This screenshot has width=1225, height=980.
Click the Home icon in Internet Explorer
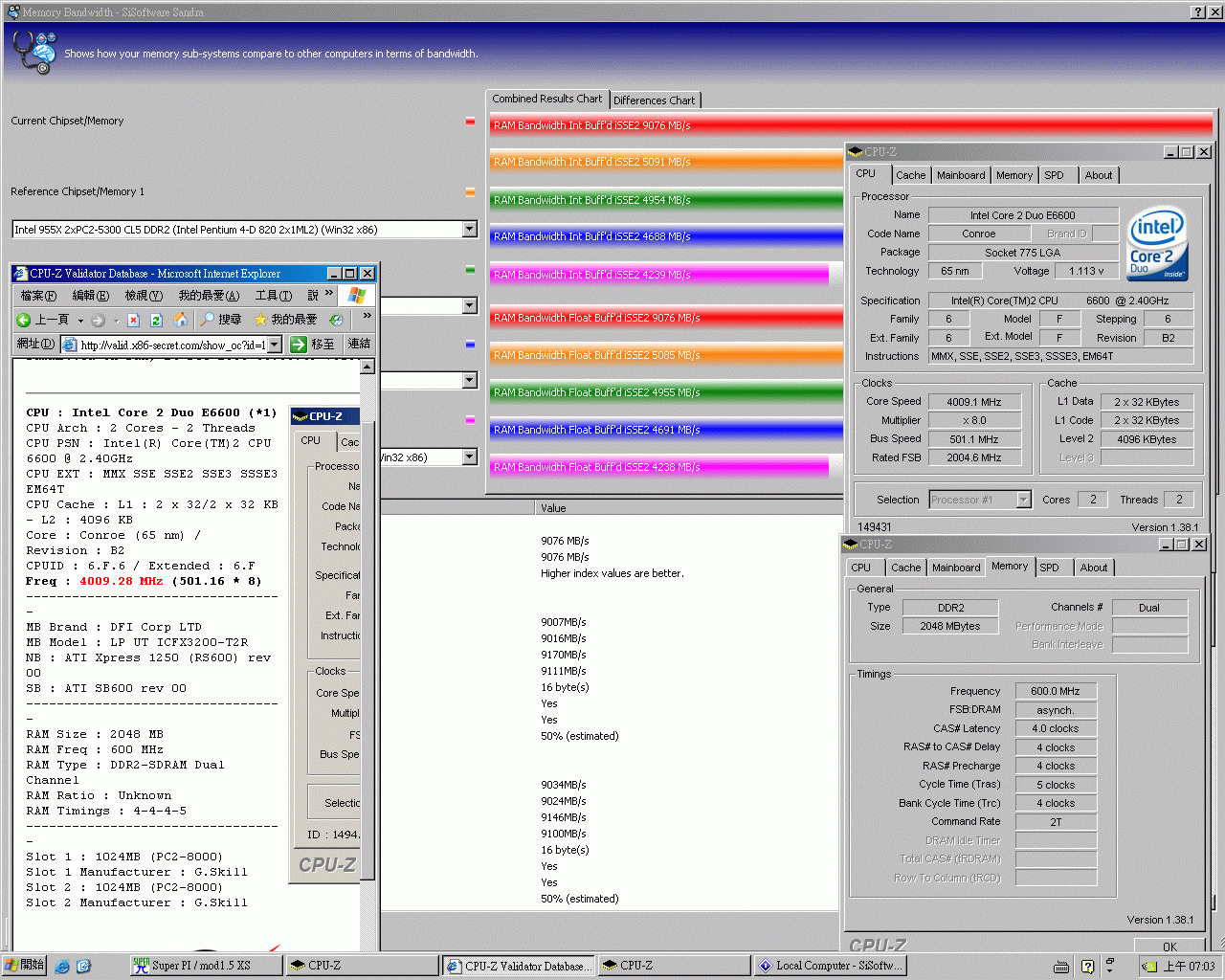tap(179, 320)
